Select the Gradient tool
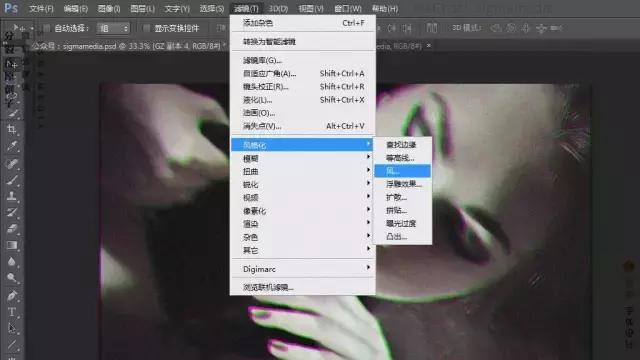640x360 pixels. click(12, 245)
